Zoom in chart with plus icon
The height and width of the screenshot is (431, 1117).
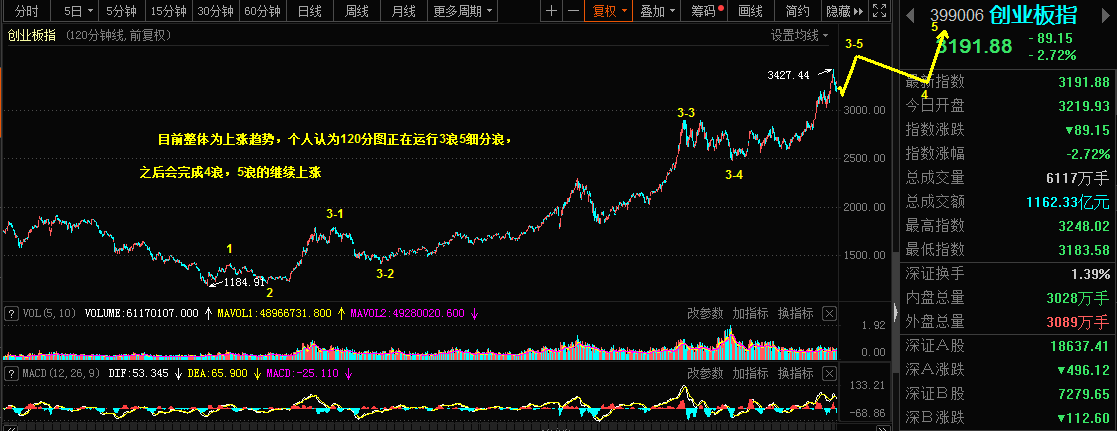coord(551,11)
